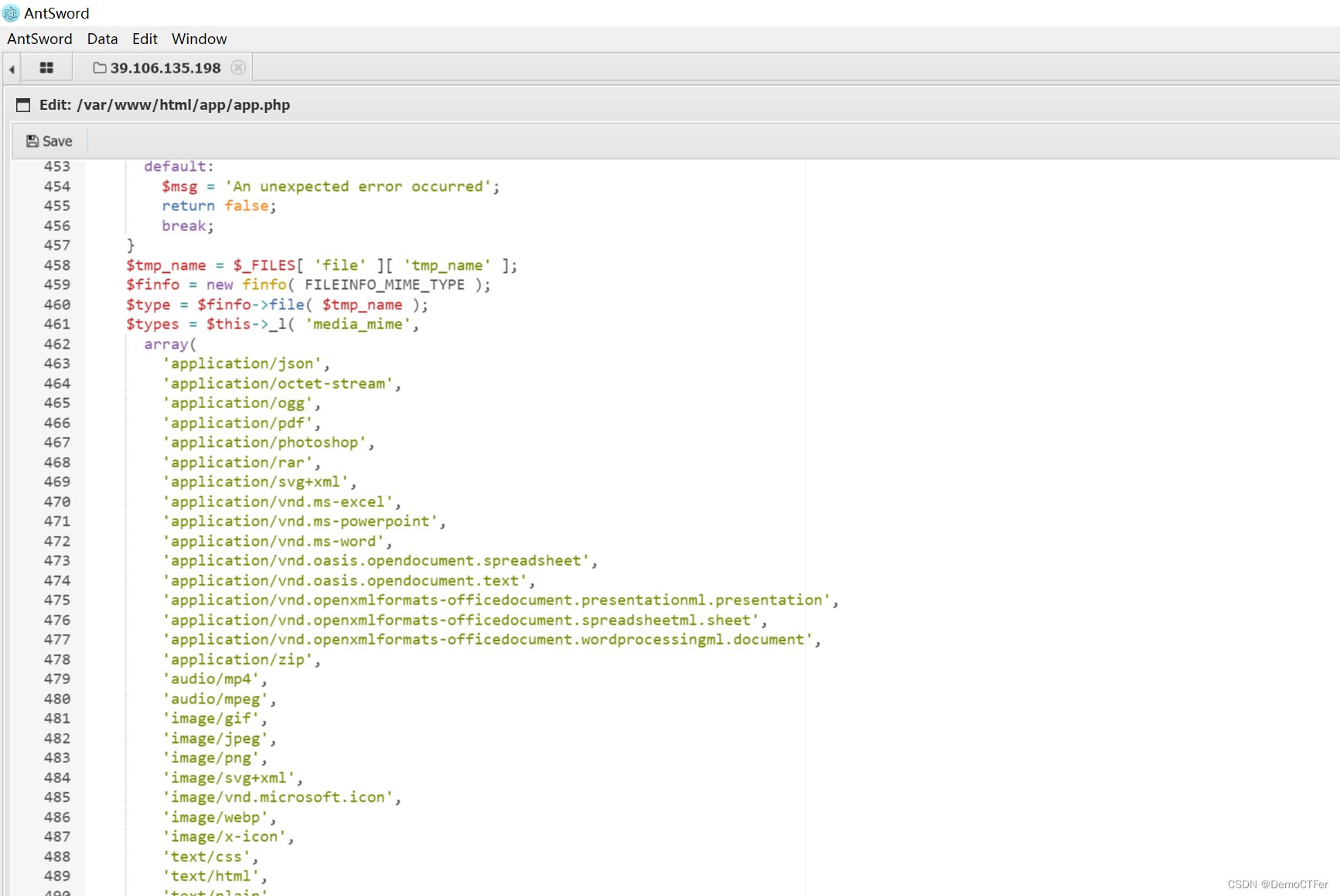The width and height of the screenshot is (1340, 896).
Task: Click the 'image/gif' entry
Action: [210, 718]
